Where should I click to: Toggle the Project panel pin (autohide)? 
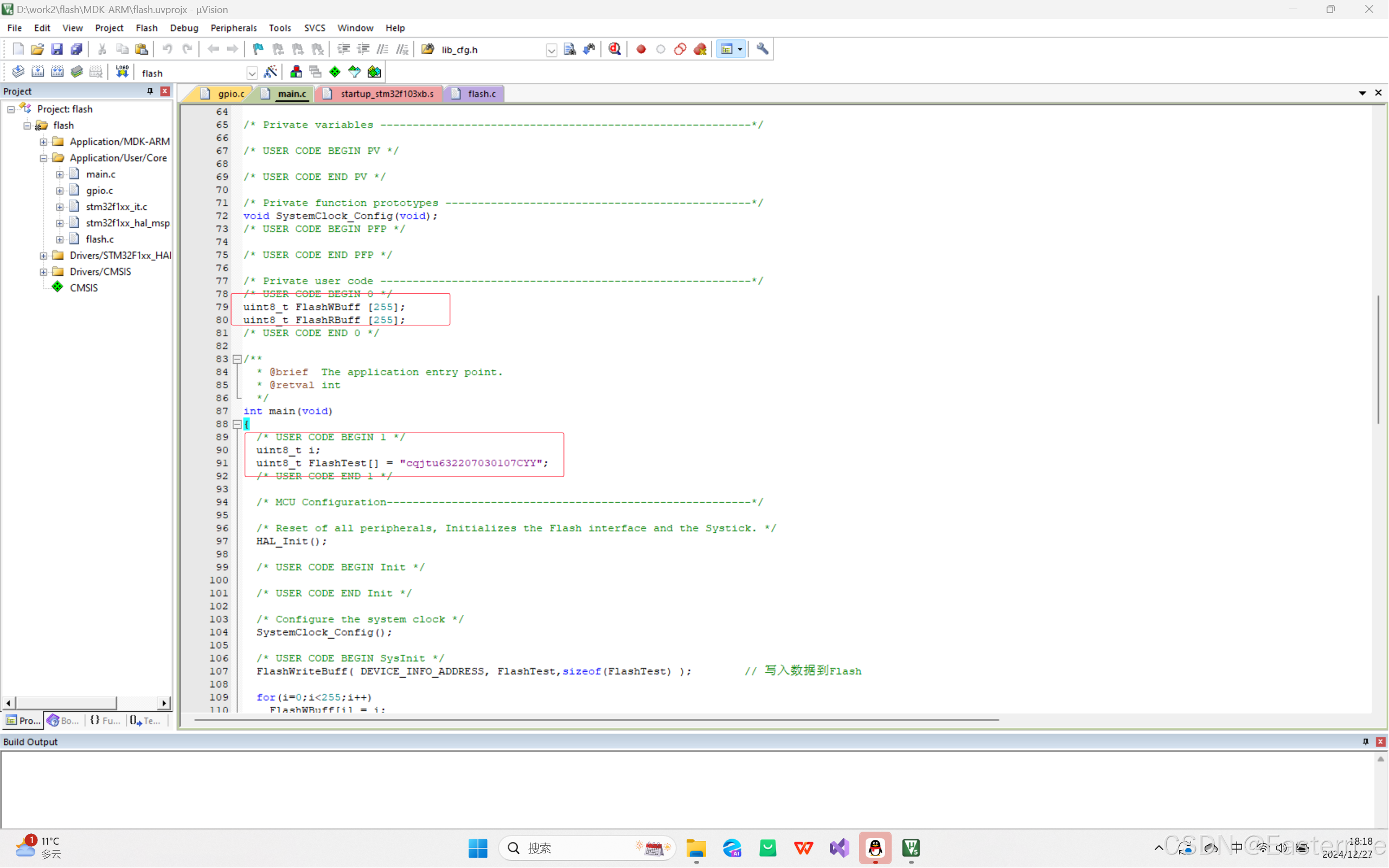point(150,91)
